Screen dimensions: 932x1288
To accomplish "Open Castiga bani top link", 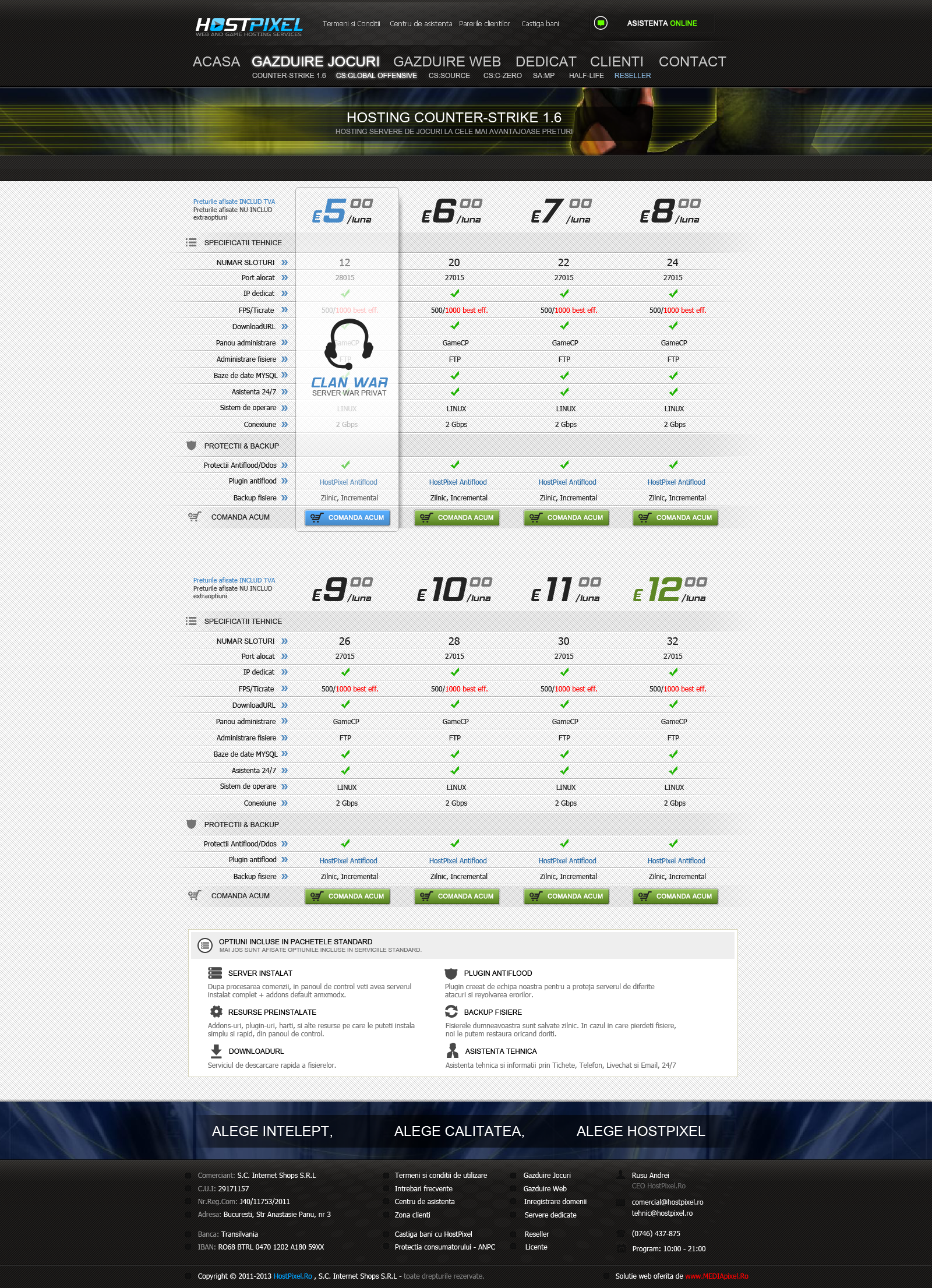I will [540, 24].
